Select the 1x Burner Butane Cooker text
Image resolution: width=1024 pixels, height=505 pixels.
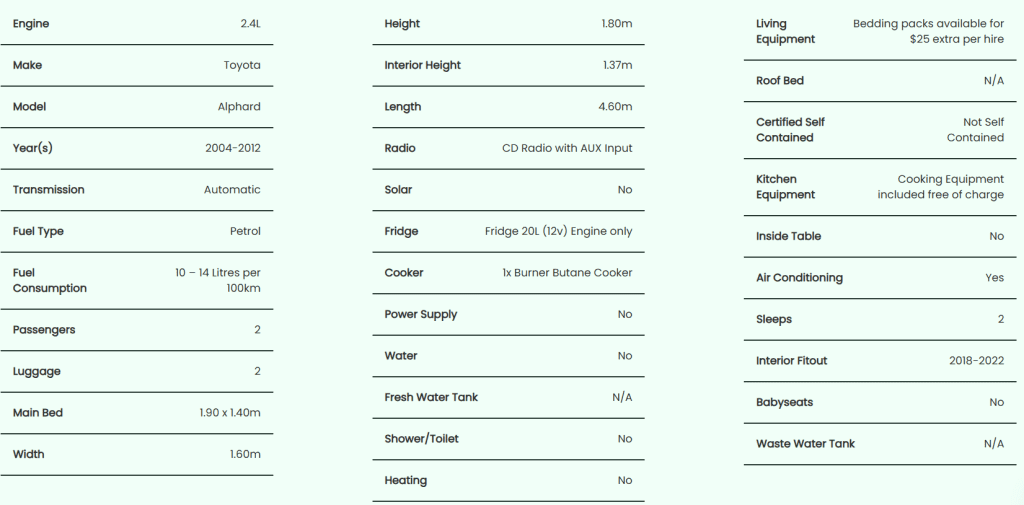click(567, 272)
